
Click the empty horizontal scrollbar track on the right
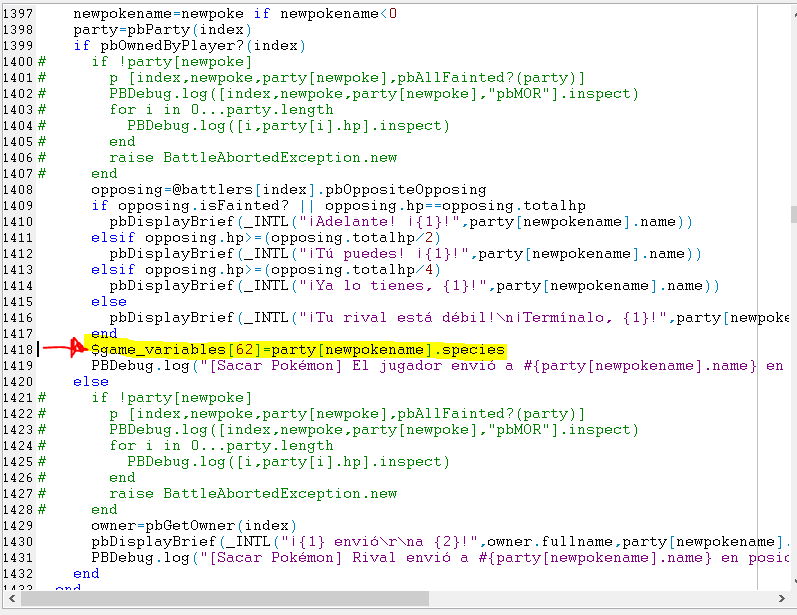tap(600, 598)
